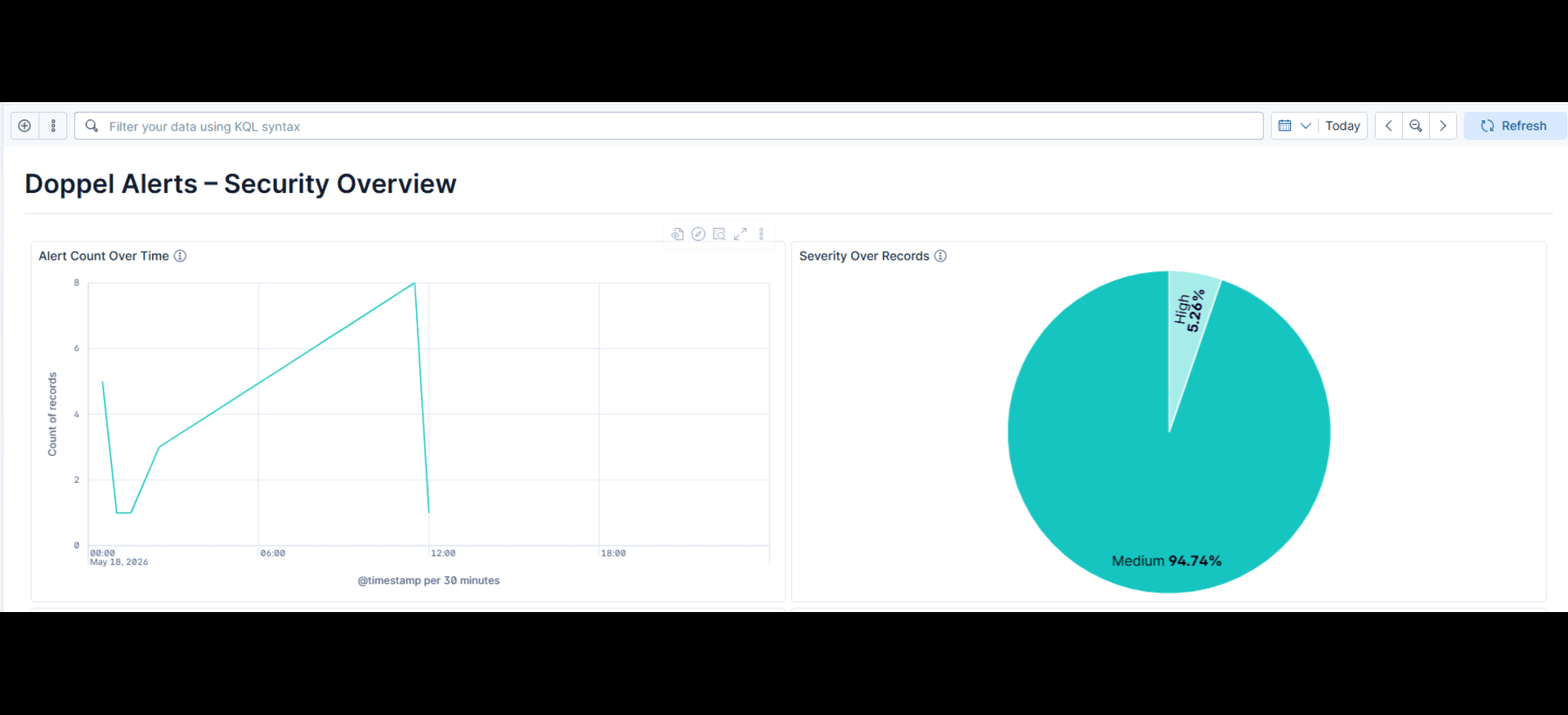1568x715 pixels.
Task: Click the May 18, 2026 date label
Action: pos(119,562)
